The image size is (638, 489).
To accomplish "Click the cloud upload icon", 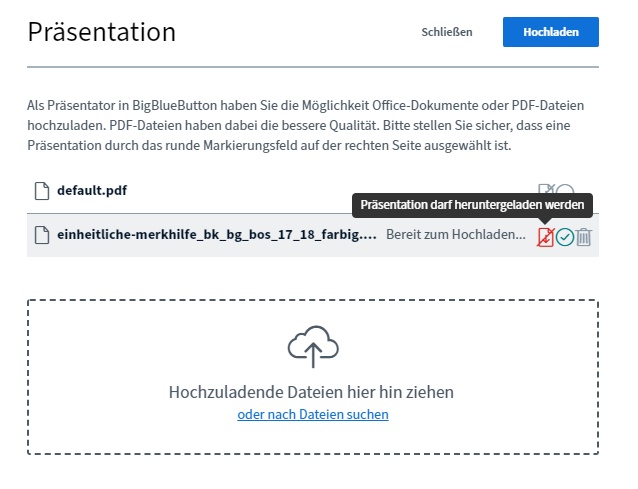I will [313, 347].
